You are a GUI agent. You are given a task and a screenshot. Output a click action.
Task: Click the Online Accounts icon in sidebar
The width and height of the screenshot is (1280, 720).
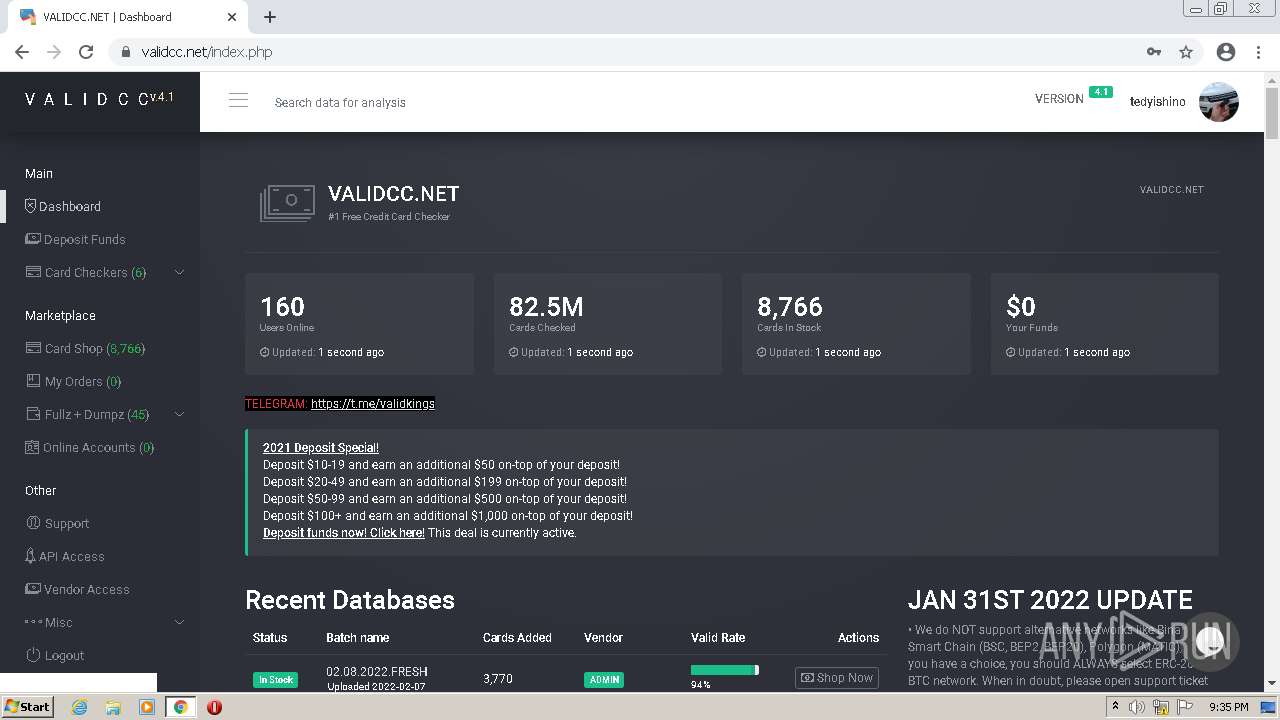coord(32,447)
